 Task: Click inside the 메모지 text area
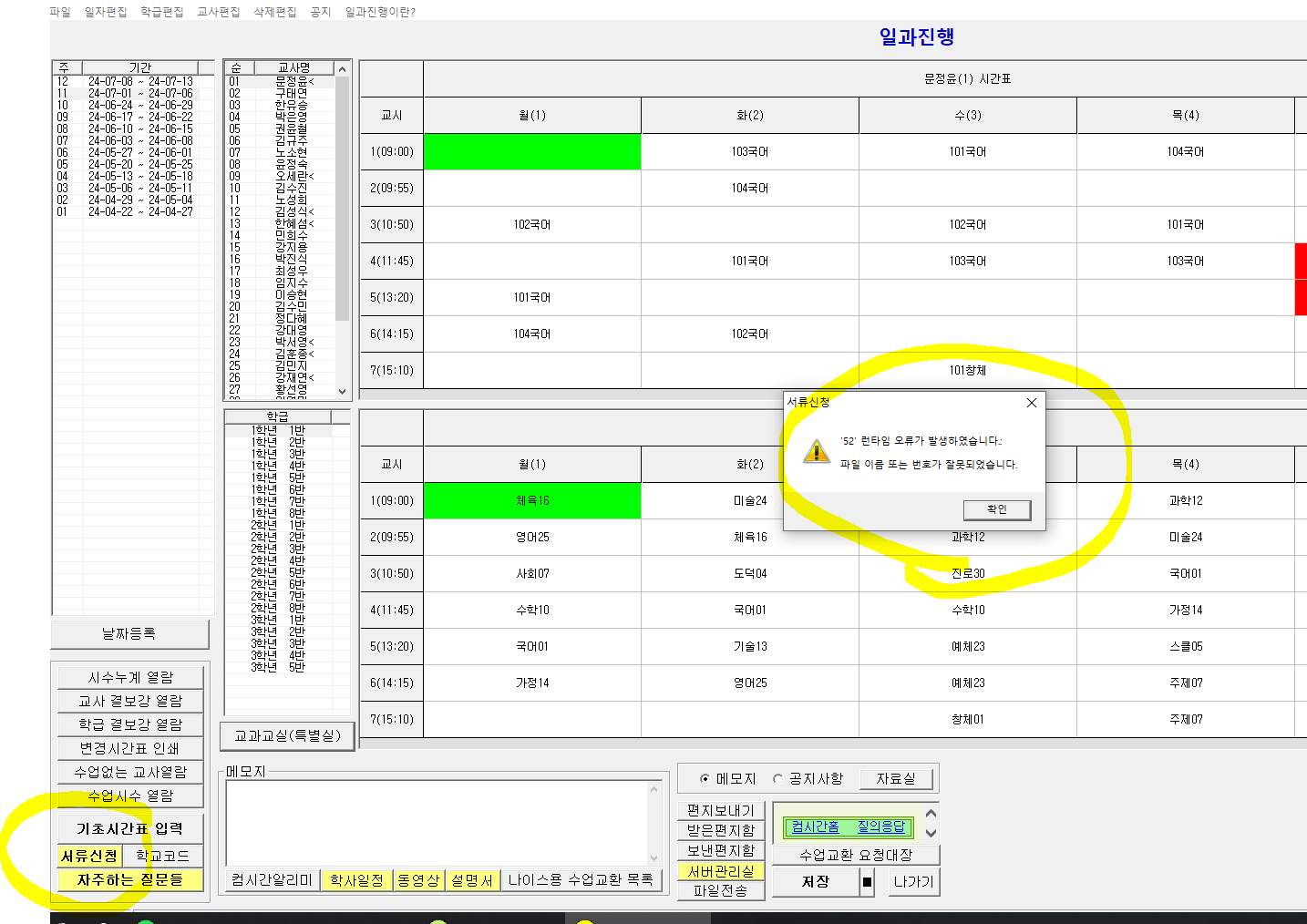(x=437, y=823)
